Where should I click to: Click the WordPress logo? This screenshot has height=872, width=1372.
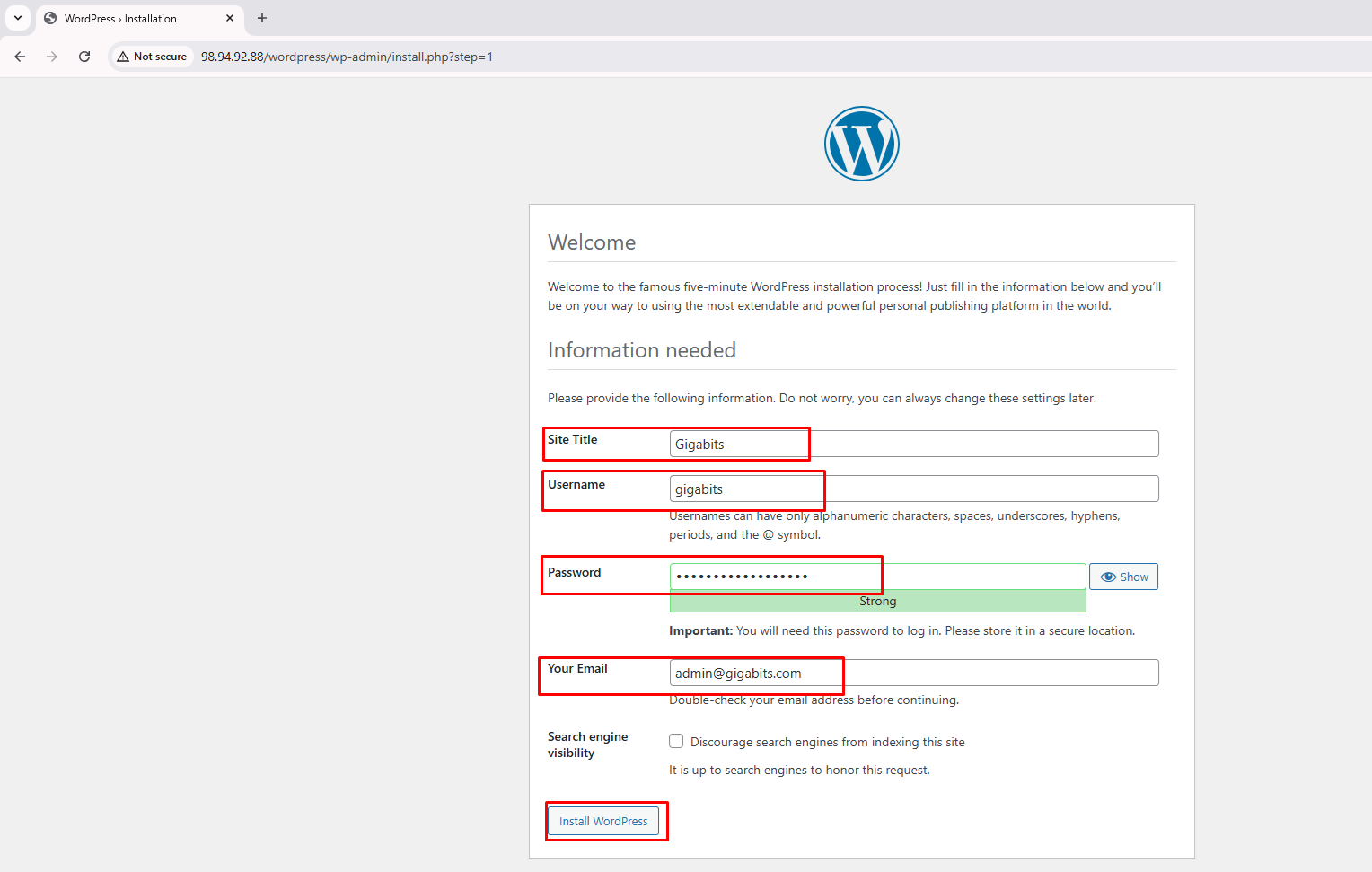pos(861,144)
